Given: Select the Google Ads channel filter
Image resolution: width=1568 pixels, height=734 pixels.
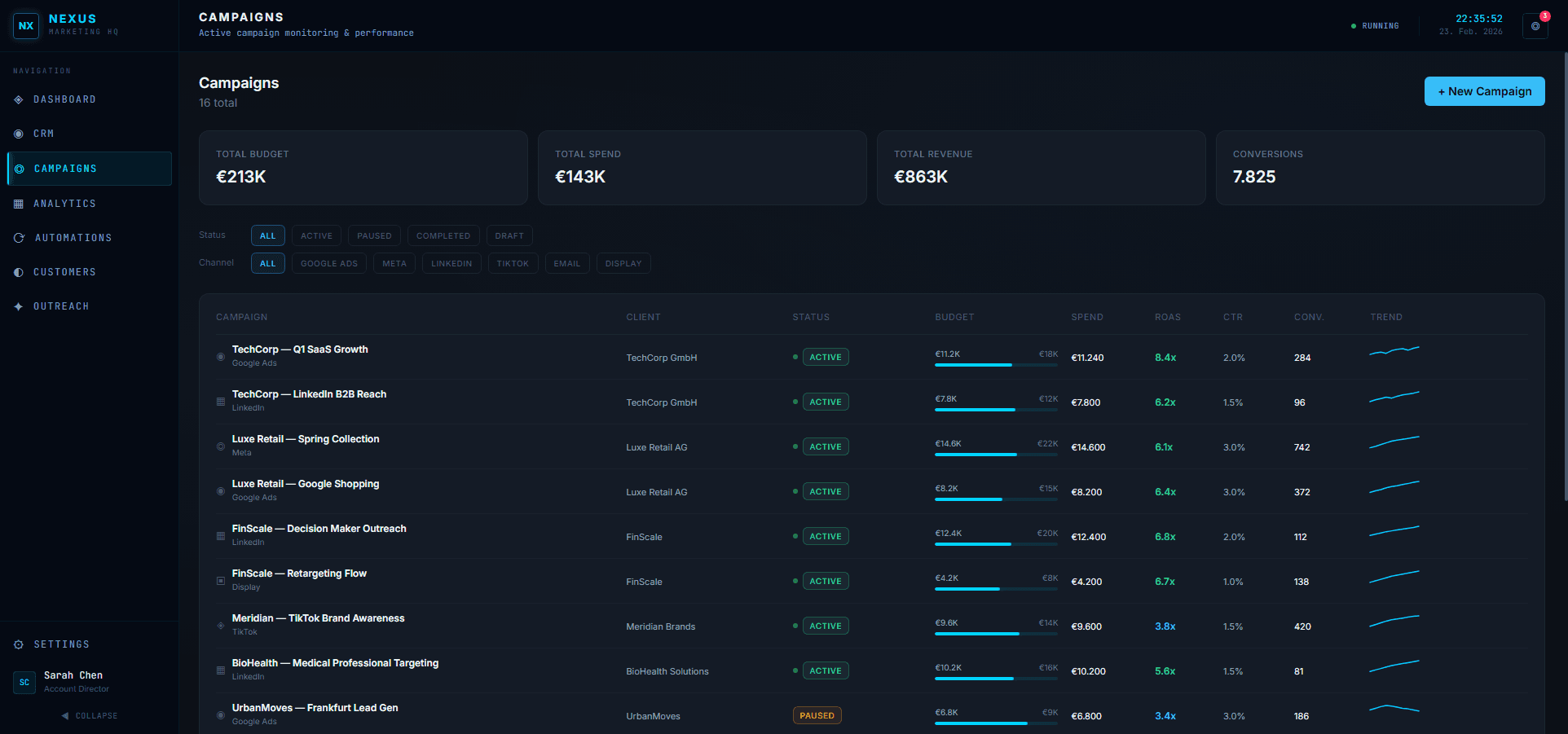Looking at the screenshot, I should click(329, 263).
